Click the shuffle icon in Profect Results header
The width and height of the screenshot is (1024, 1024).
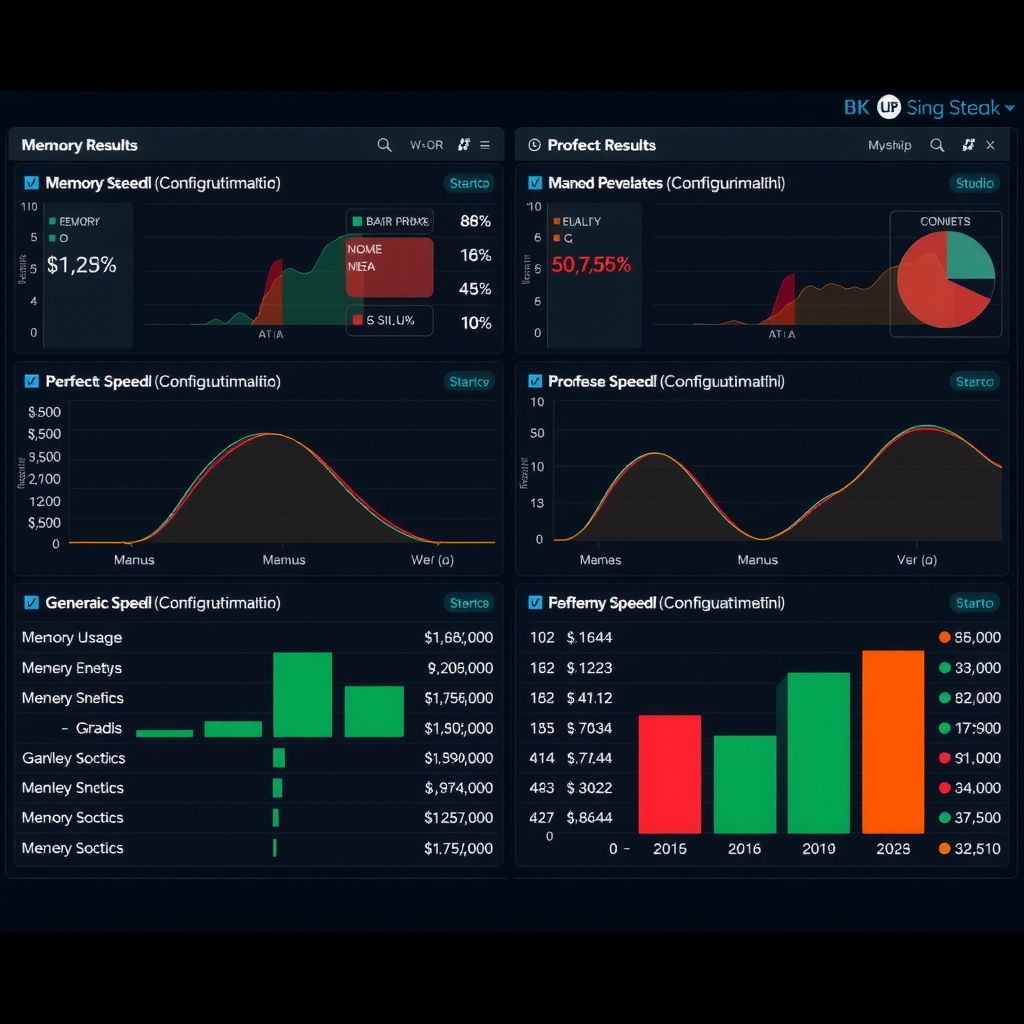(966, 144)
